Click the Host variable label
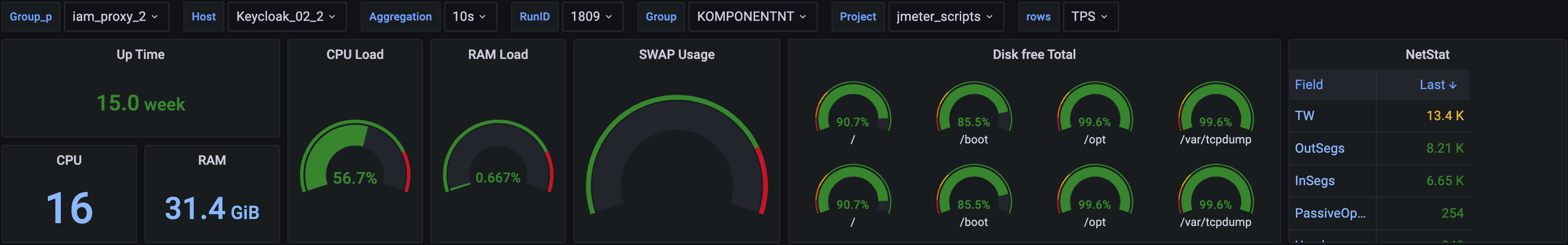Screen dimensions: 1568x245 click(203, 16)
